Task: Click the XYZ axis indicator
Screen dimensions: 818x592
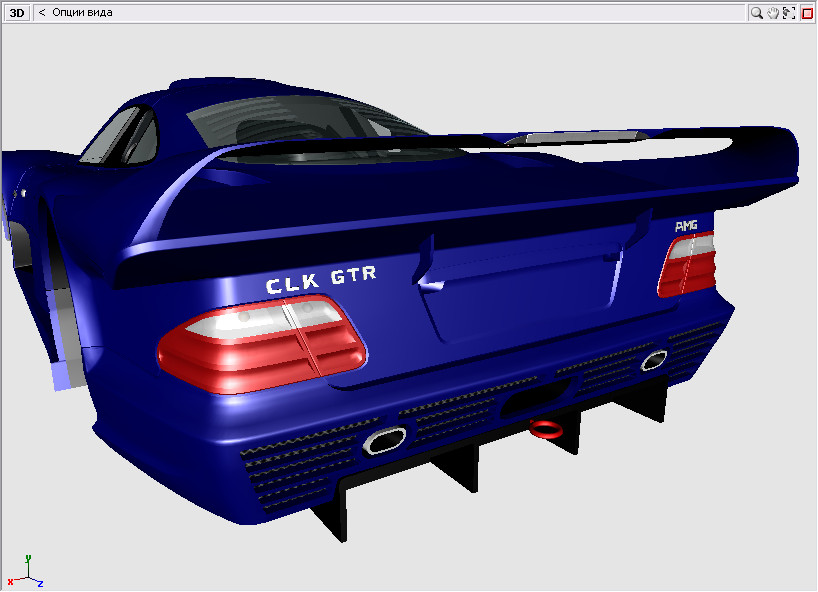Action: coord(26,572)
